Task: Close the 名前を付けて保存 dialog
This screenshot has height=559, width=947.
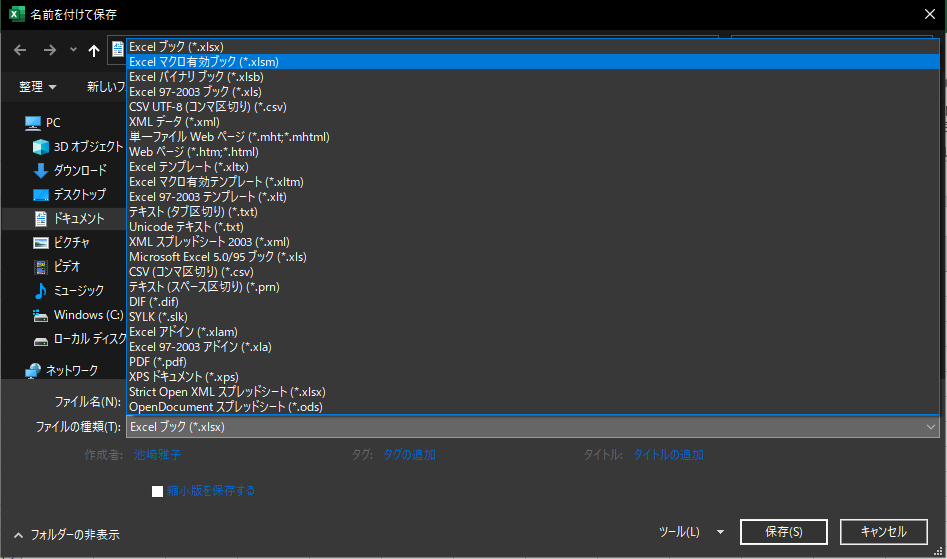Action: click(930, 14)
